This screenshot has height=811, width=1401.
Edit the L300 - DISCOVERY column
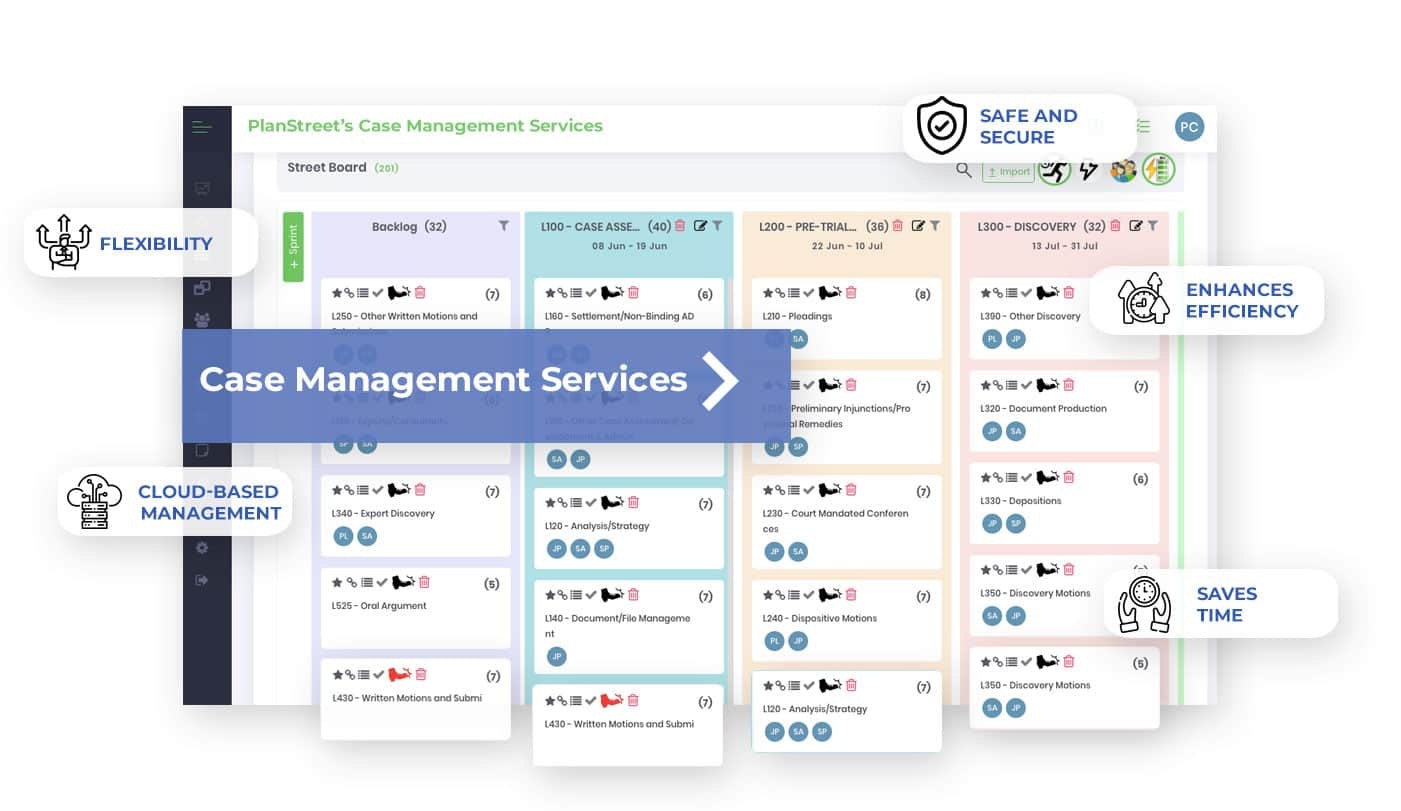coord(1135,226)
